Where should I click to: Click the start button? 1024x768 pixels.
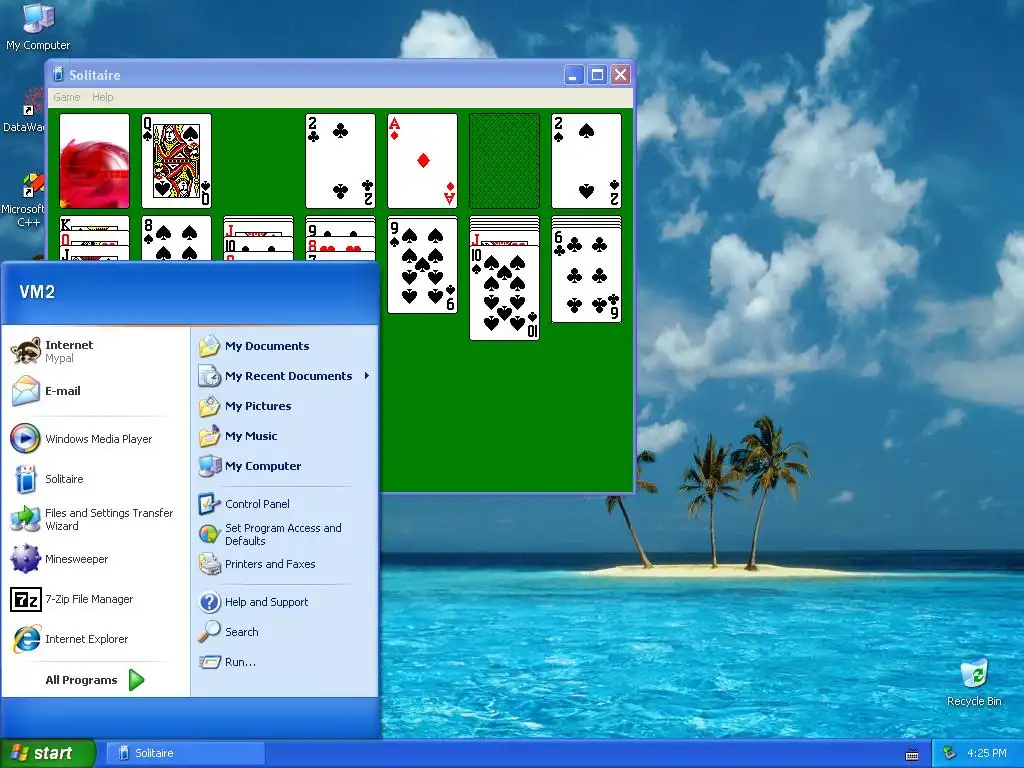(x=46, y=753)
